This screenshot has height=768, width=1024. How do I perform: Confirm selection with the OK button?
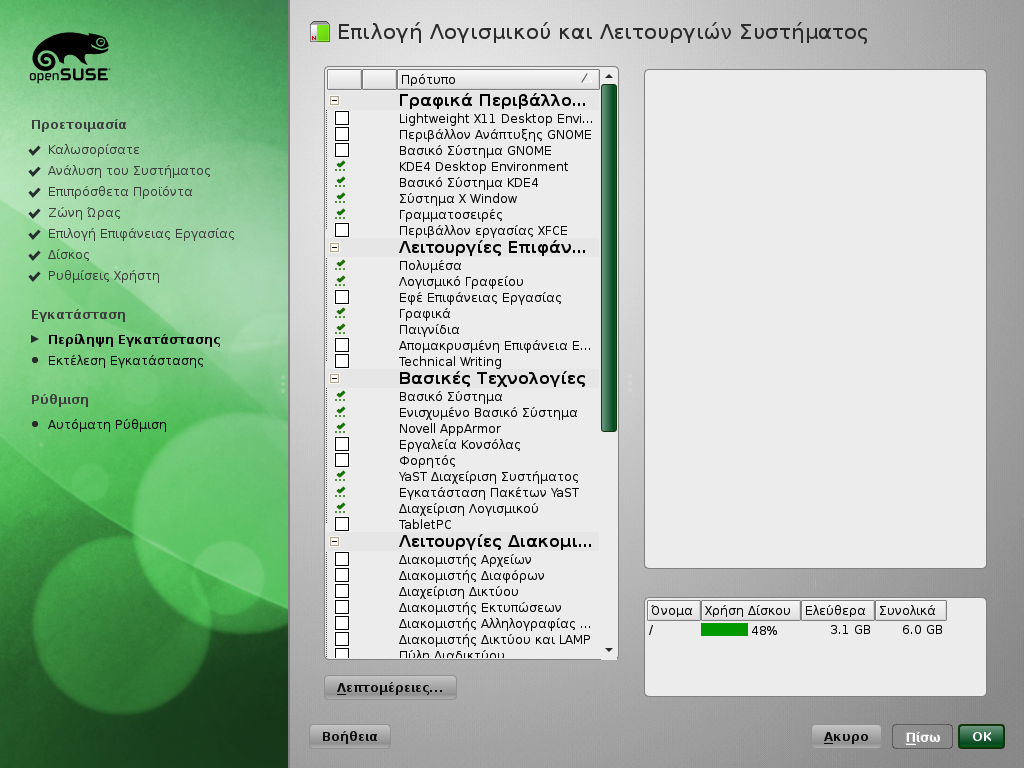[x=982, y=737]
